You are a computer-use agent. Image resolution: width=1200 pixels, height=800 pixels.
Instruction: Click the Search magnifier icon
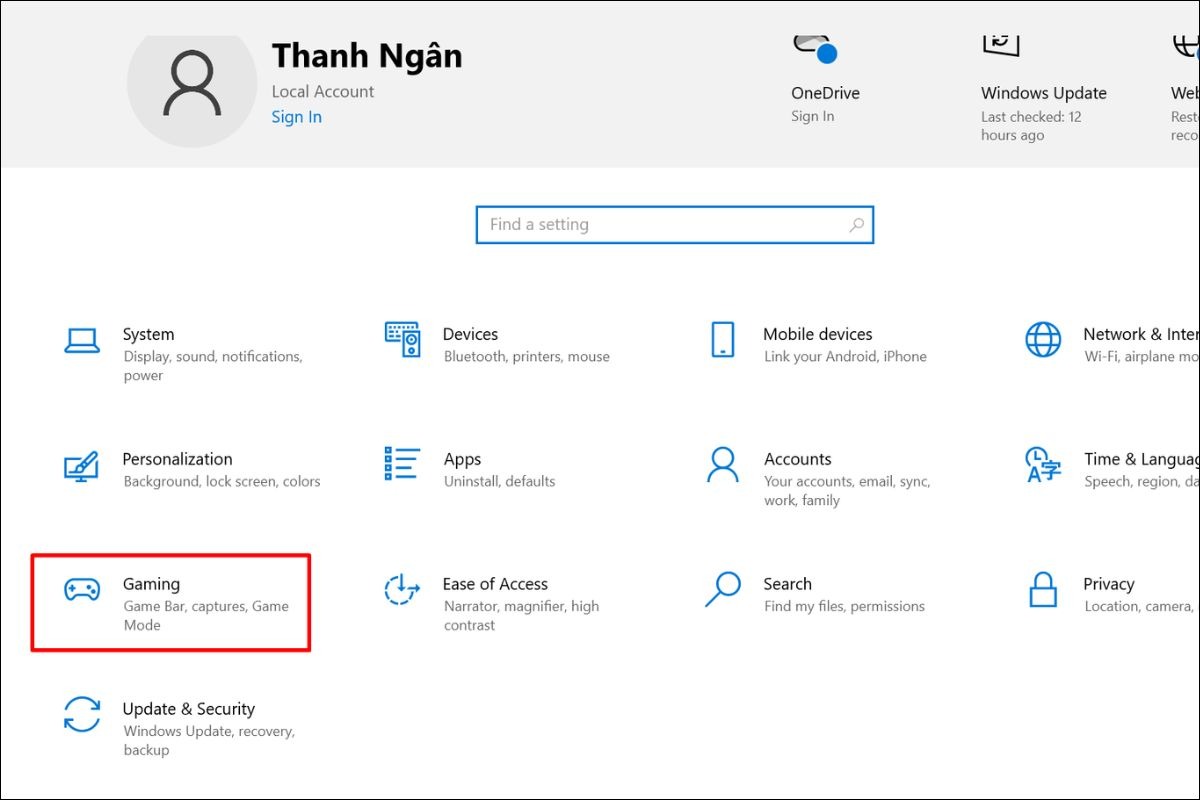tap(722, 589)
